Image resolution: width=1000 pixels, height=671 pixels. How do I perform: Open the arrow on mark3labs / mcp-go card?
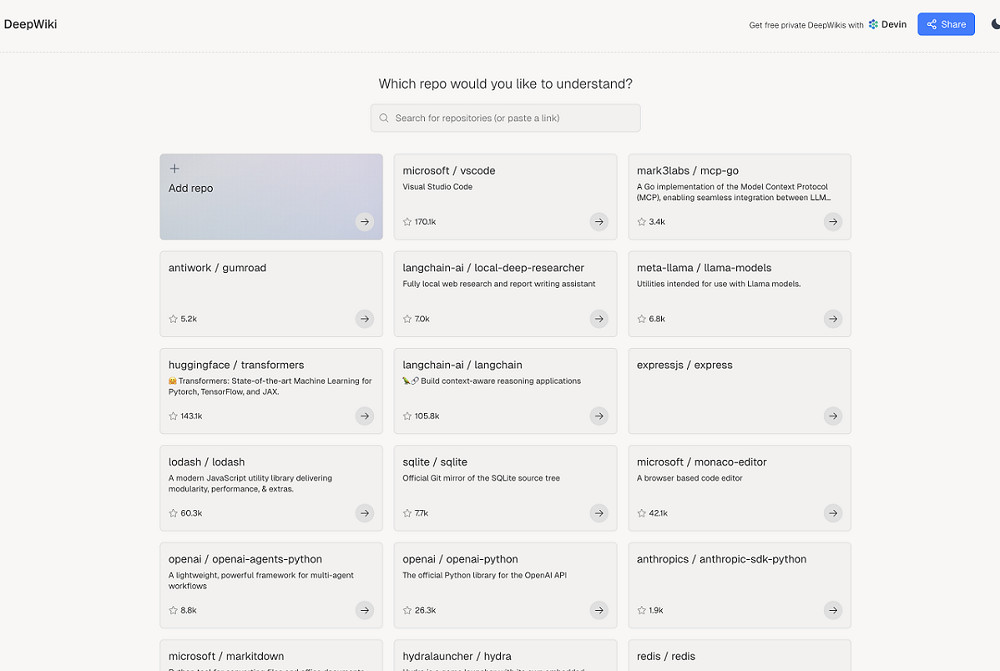[x=832, y=222]
